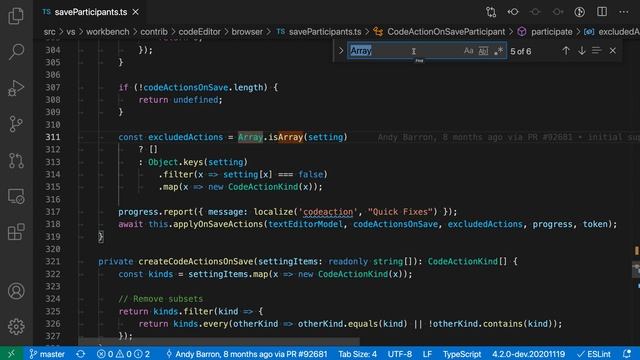Change Tab Size: 4 indentation setting
This screenshot has height=360, width=640.
357,354
